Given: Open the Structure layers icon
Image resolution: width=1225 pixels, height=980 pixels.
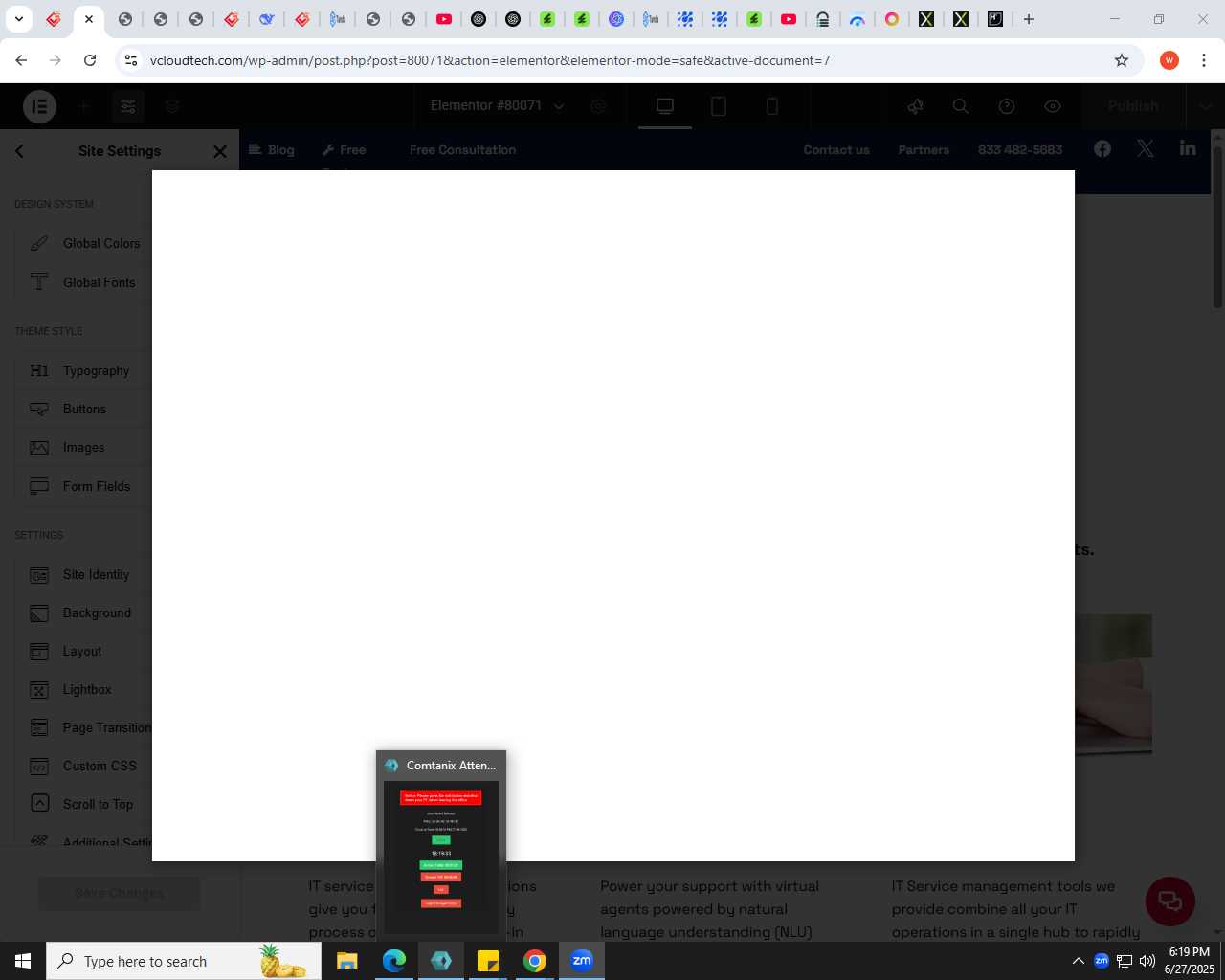Looking at the screenshot, I should [172, 106].
